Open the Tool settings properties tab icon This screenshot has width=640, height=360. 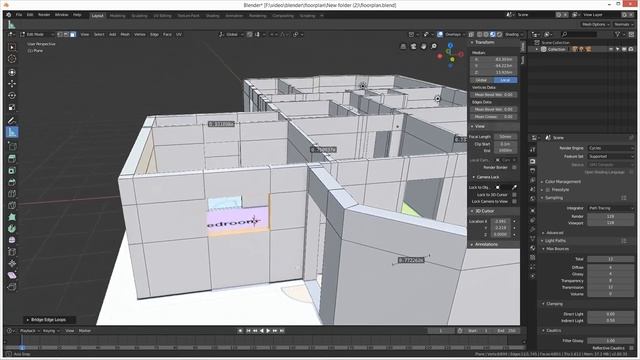point(532,150)
